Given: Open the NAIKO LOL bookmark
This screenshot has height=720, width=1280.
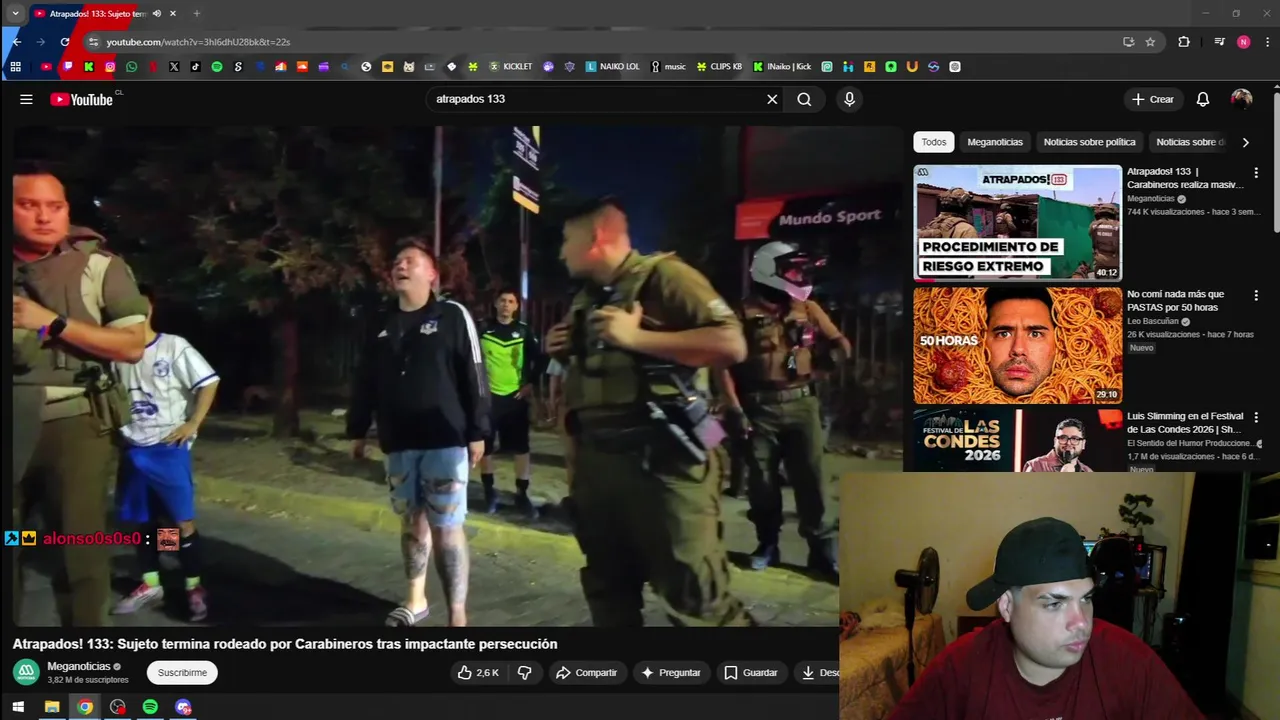Looking at the screenshot, I should coord(613,67).
